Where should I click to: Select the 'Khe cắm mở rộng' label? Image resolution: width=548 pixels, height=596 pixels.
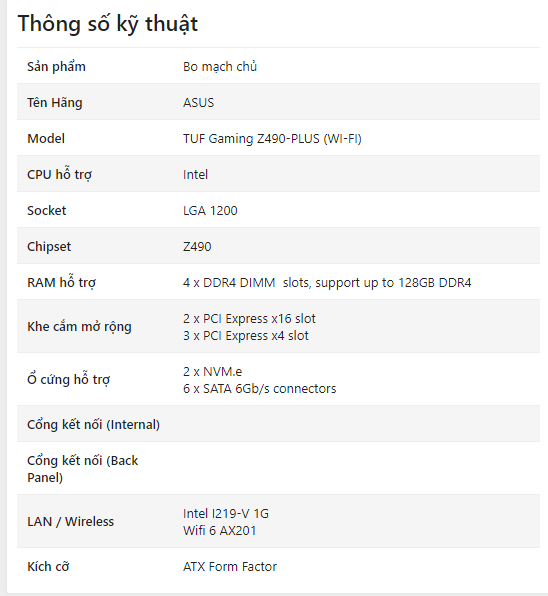point(79,327)
